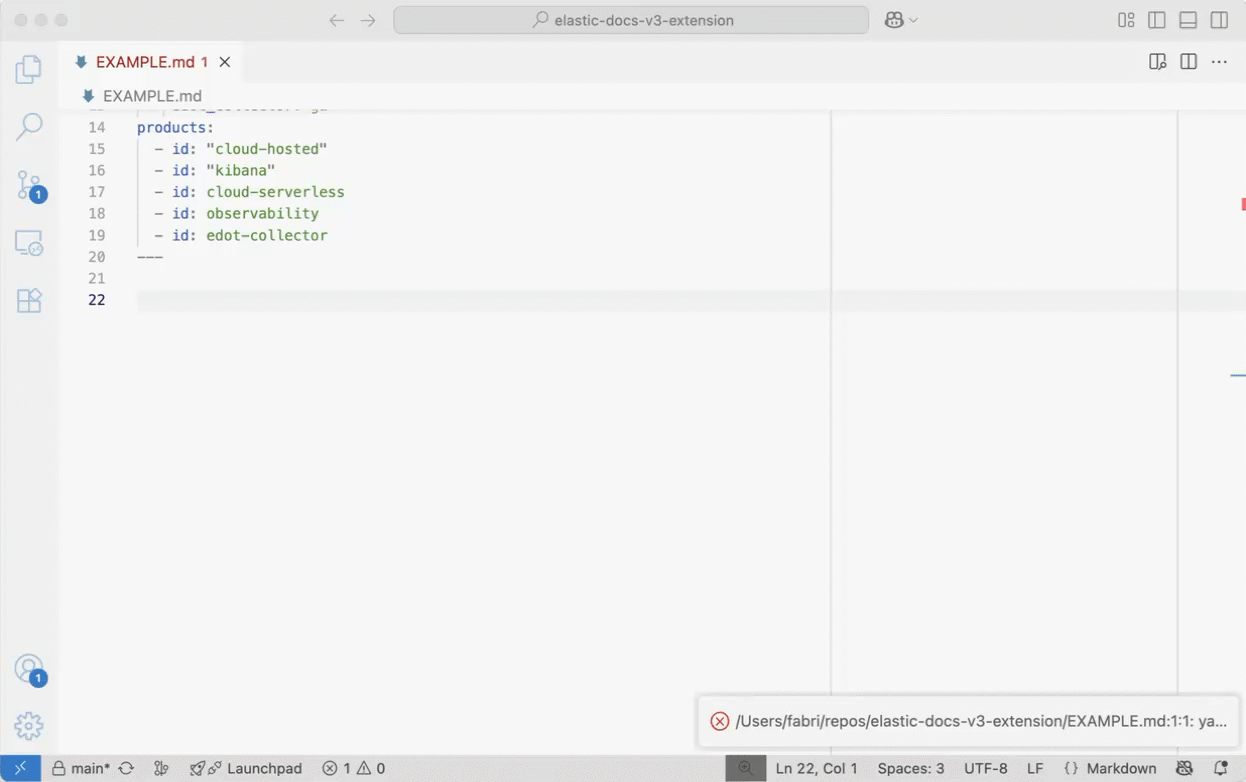Click the main* branch indicator
1246x782 pixels.
pyautogui.click(x=82, y=768)
